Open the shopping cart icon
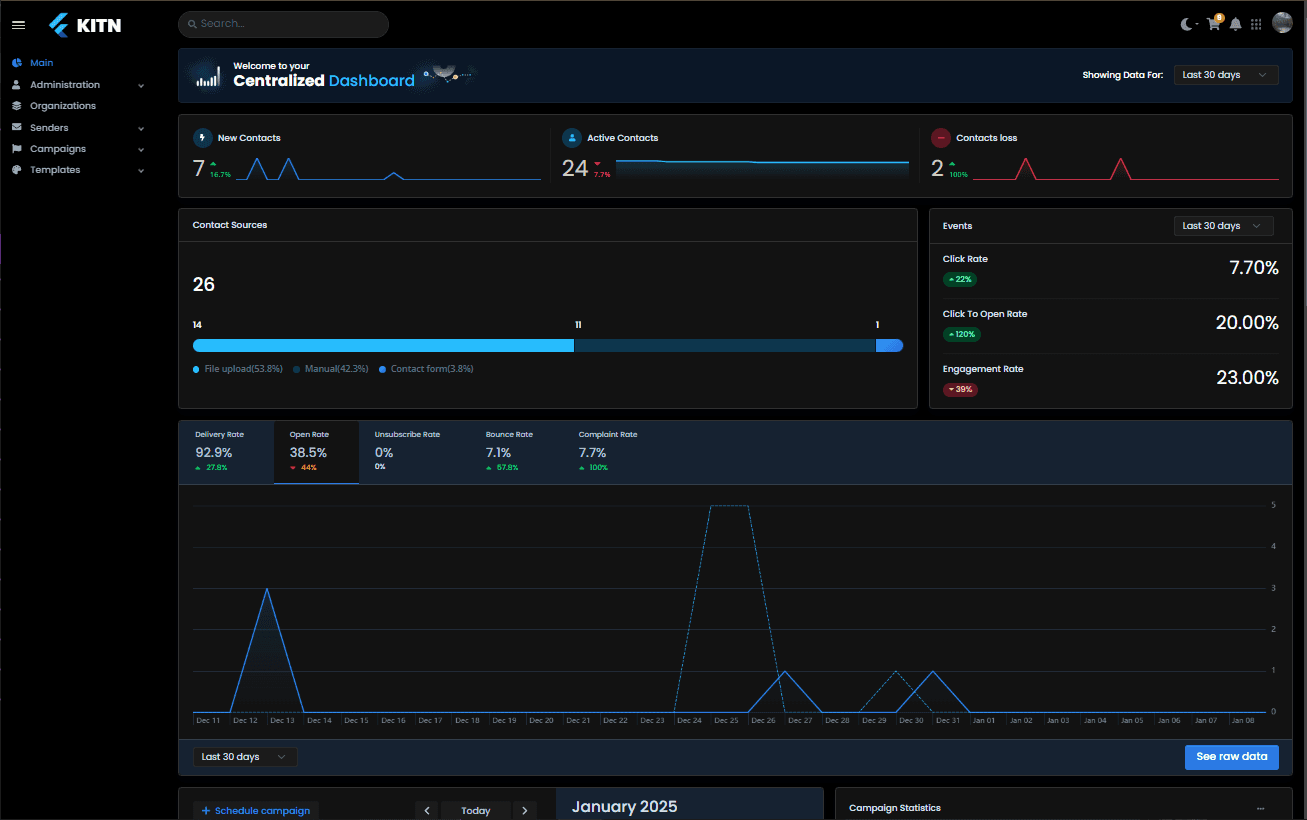1307x820 pixels. pyautogui.click(x=1214, y=24)
